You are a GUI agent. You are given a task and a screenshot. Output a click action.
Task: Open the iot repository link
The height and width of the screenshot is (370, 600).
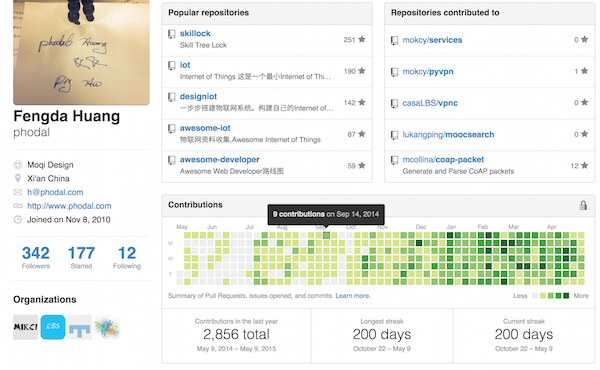[185, 65]
